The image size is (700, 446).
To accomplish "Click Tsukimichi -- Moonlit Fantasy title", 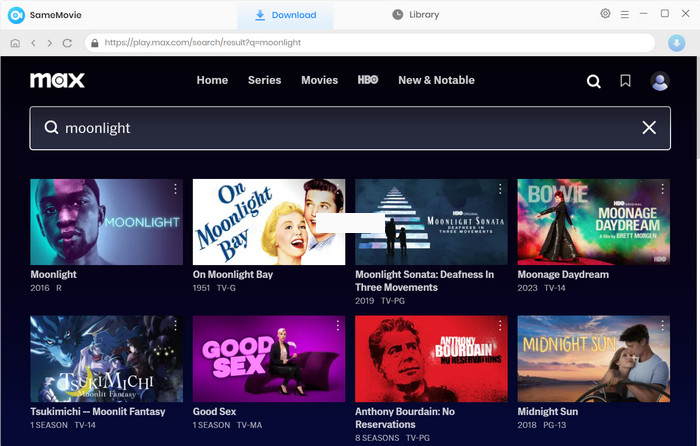I will pos(98,412).
